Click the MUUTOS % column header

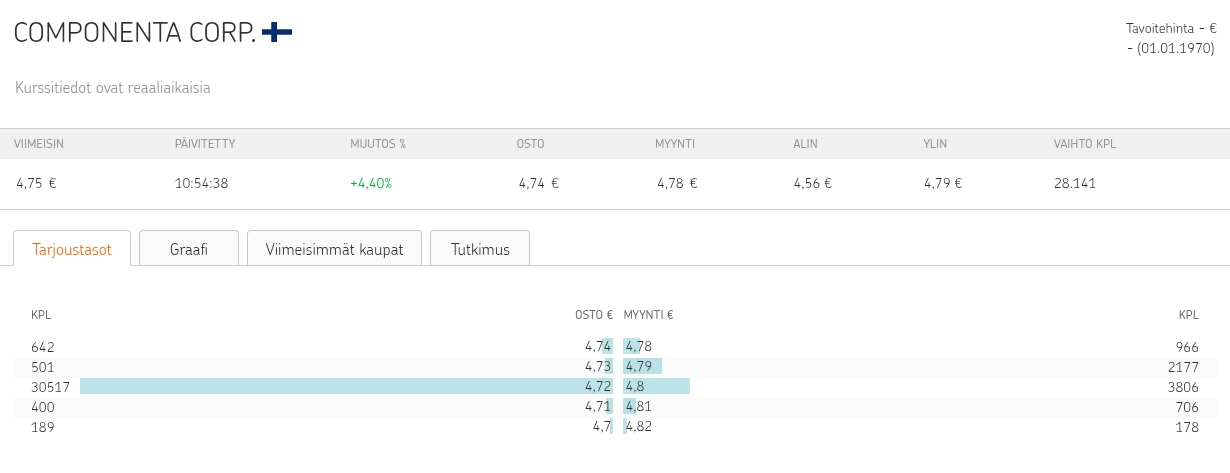378,144
